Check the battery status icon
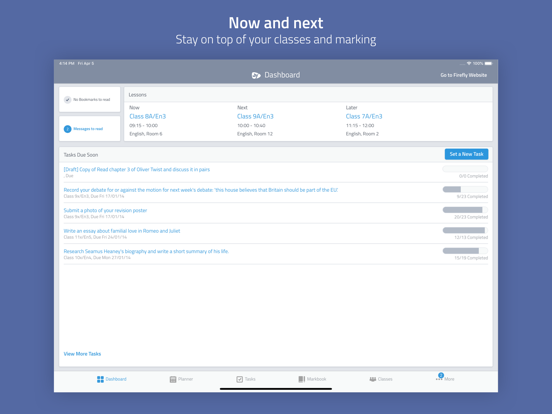 point(488,63)
